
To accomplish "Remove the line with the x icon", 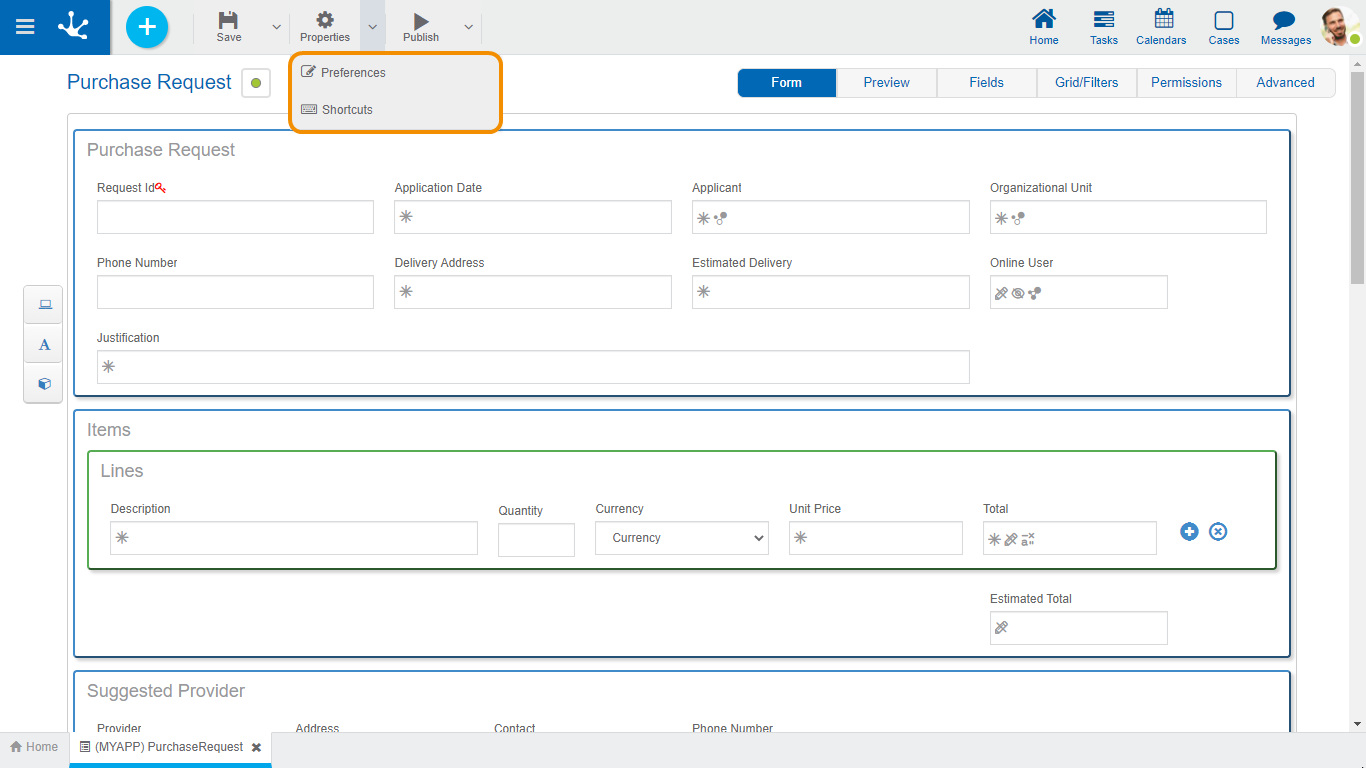I will [1218, 532].
